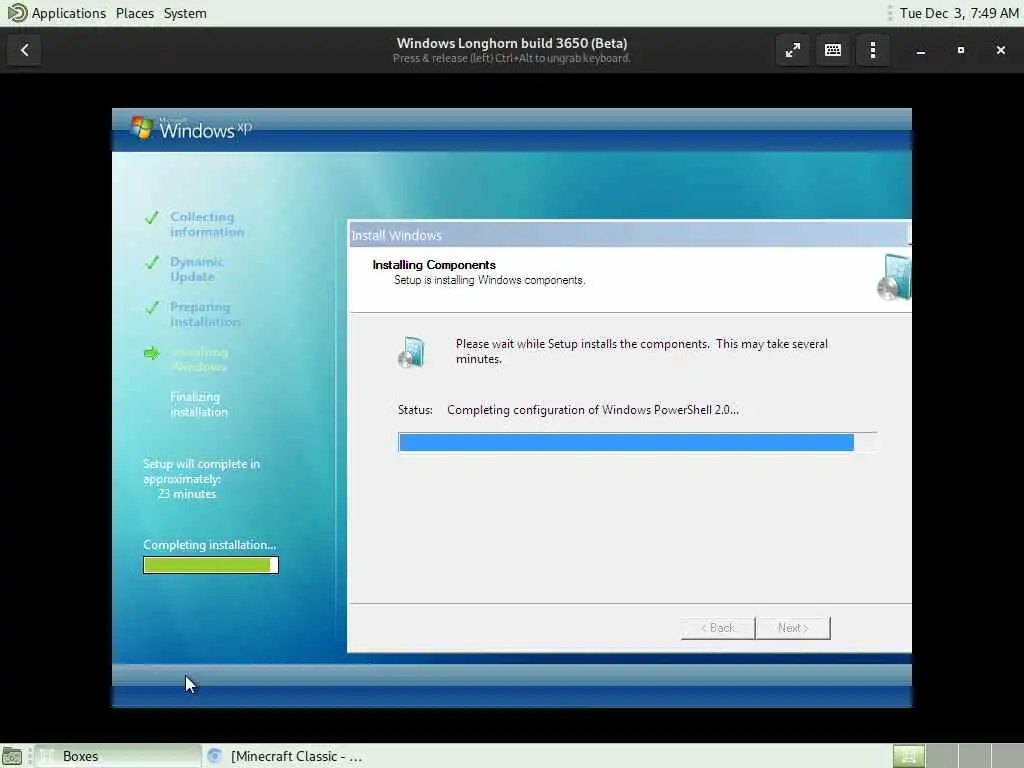The height and width of the screenshot is (768, 1024).
Task: Click the Dynamic Update step label
Action: coord(196,269)
